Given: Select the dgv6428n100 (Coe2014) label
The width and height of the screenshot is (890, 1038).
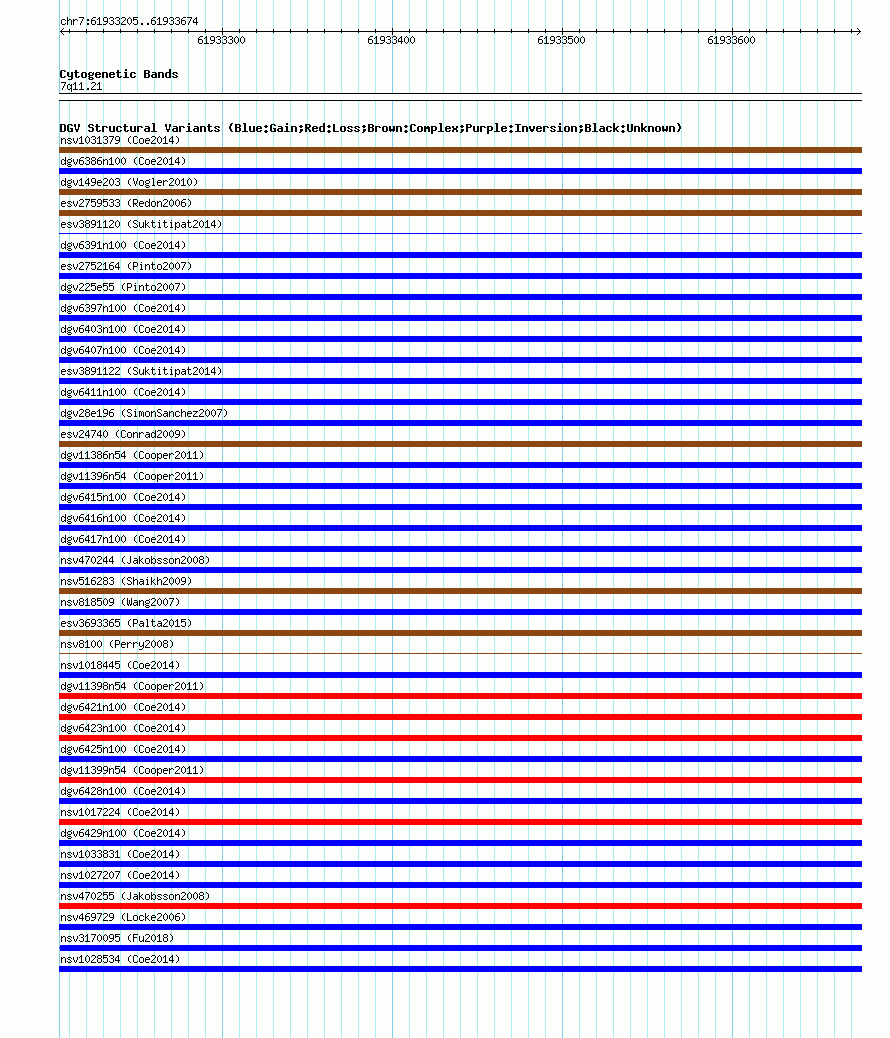Looking at the screenshot, I should tap(123, 791).
